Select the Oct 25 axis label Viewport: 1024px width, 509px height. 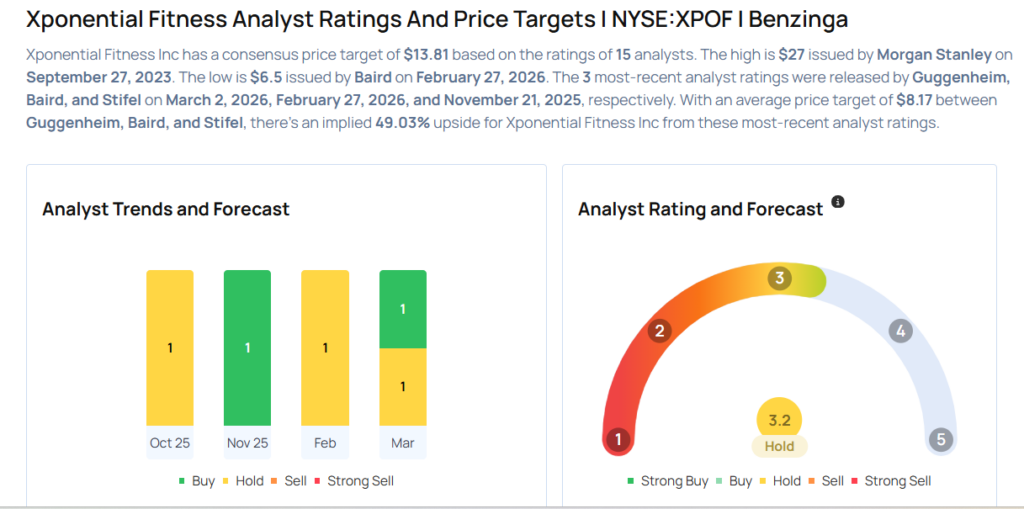tap(169, 443)
